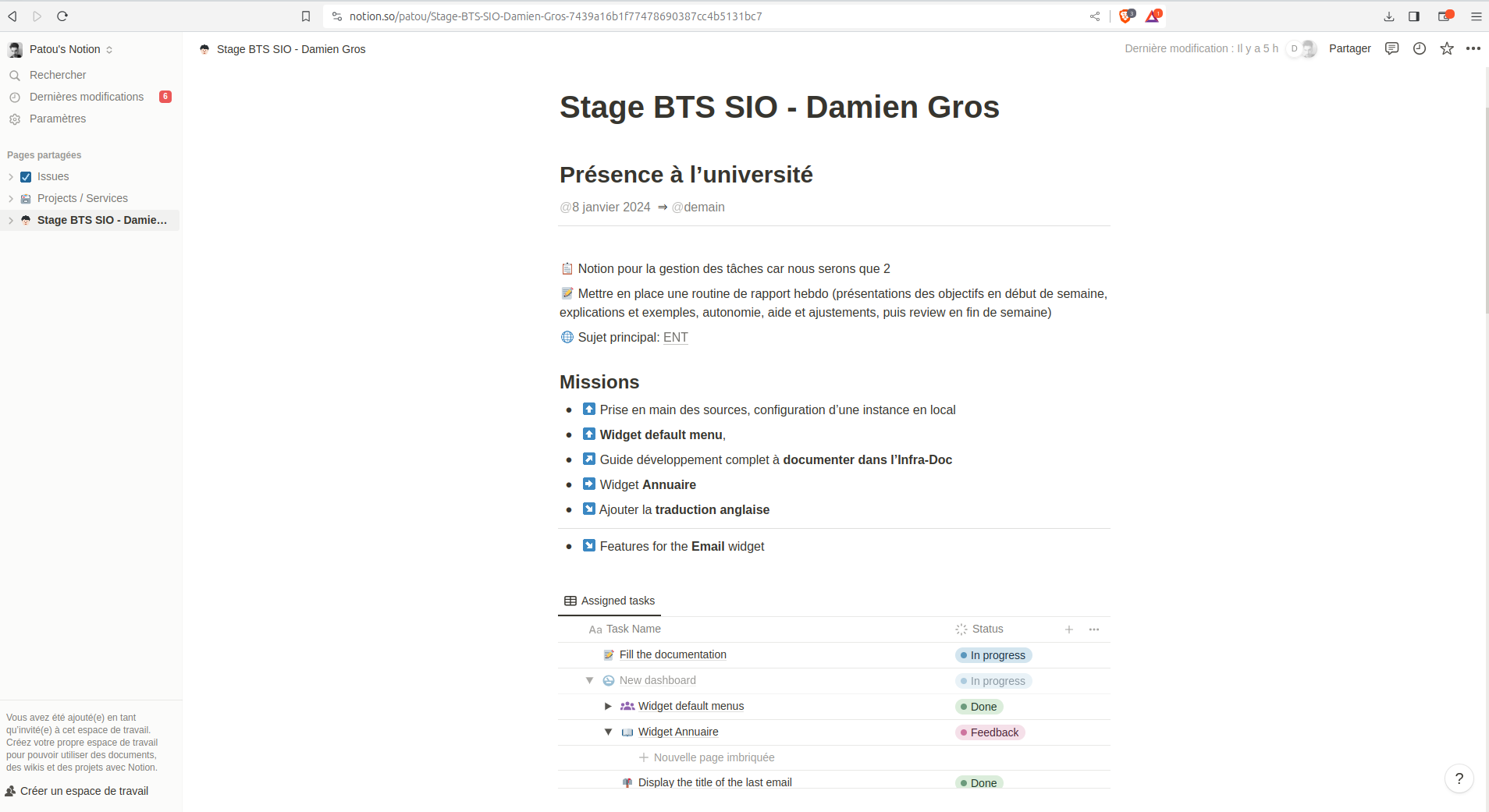1489x812 pixels.
Task: Open the help question mark button
Action: pos(1459,778)
